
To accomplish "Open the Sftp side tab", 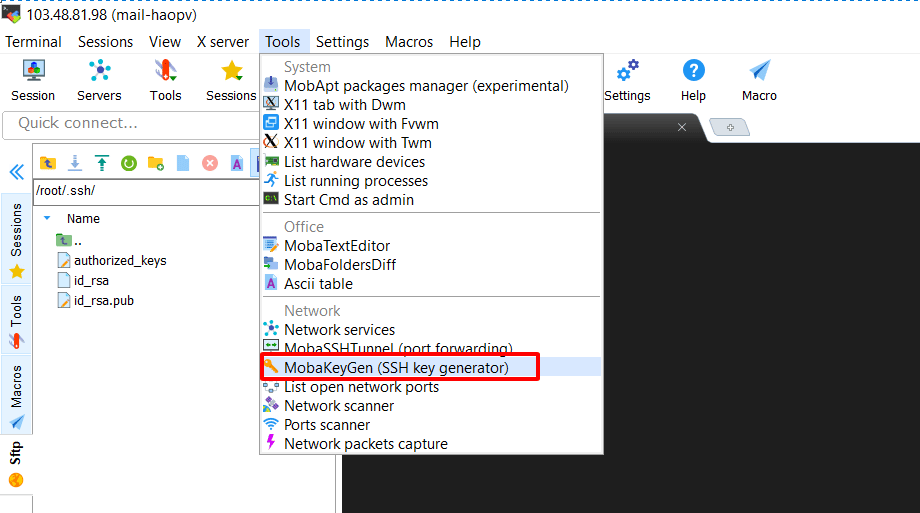I will pyautogui.click(x=16, y=464).
